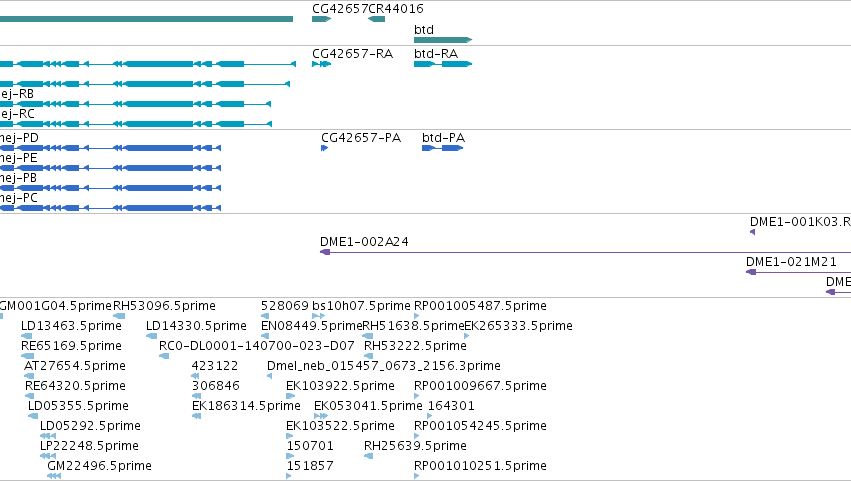This screenshot has width=851, height=481.
Task: Select the RH51638.5prime EST label
Action: (x=413, y=326)
